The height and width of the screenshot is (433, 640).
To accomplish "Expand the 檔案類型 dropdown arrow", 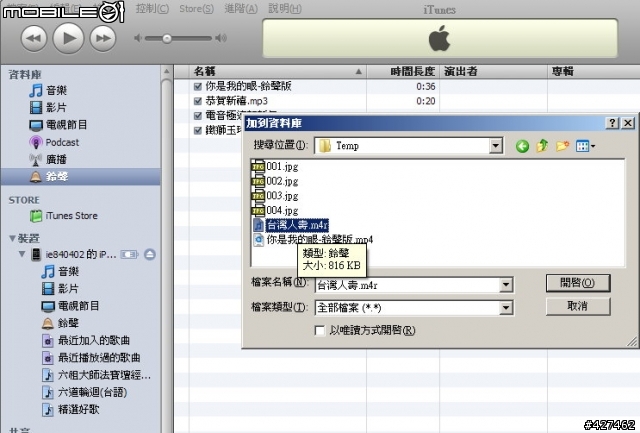I will pos(506,308).
